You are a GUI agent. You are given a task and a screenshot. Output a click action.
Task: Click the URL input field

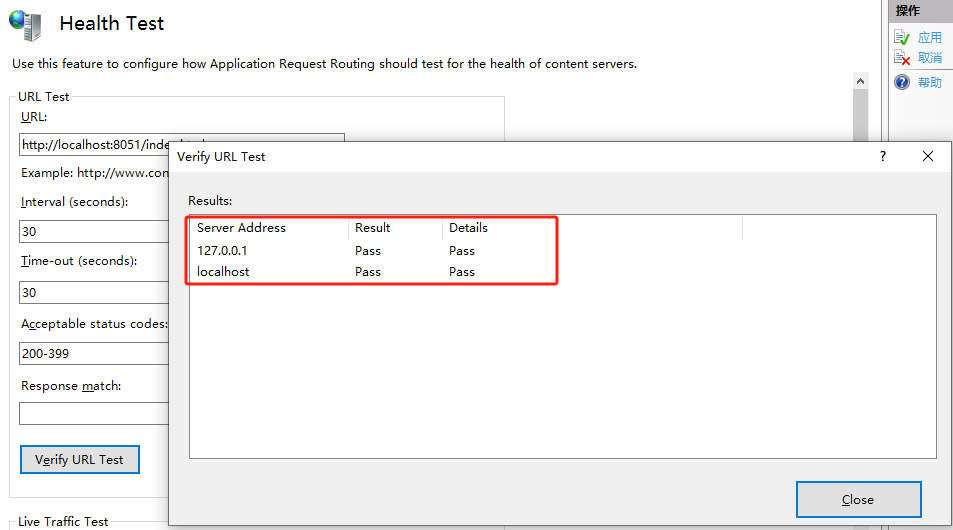(x=94, y=145)
